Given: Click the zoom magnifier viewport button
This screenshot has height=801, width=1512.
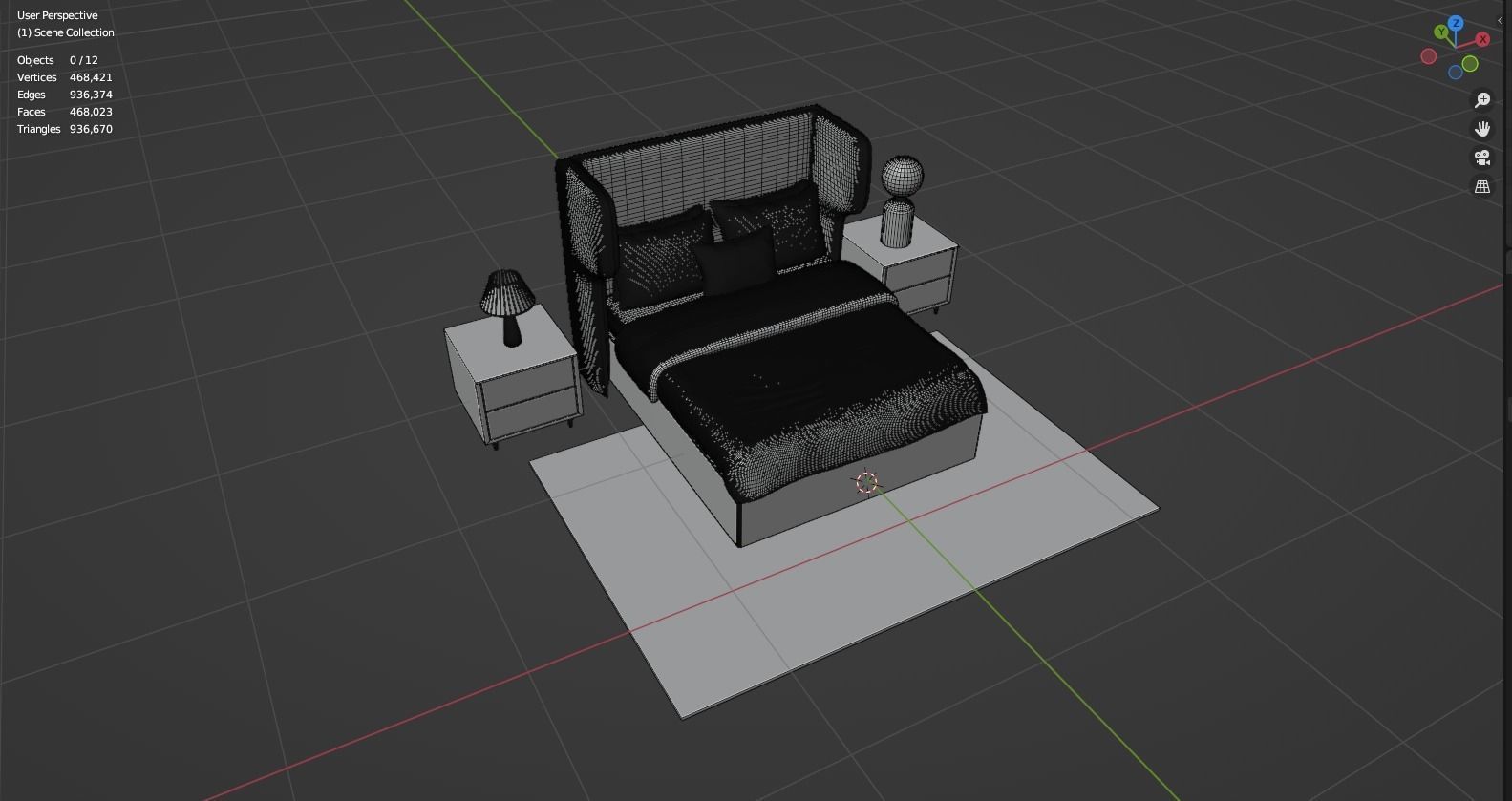Looking at the screenshot, I should [1482, 100].
